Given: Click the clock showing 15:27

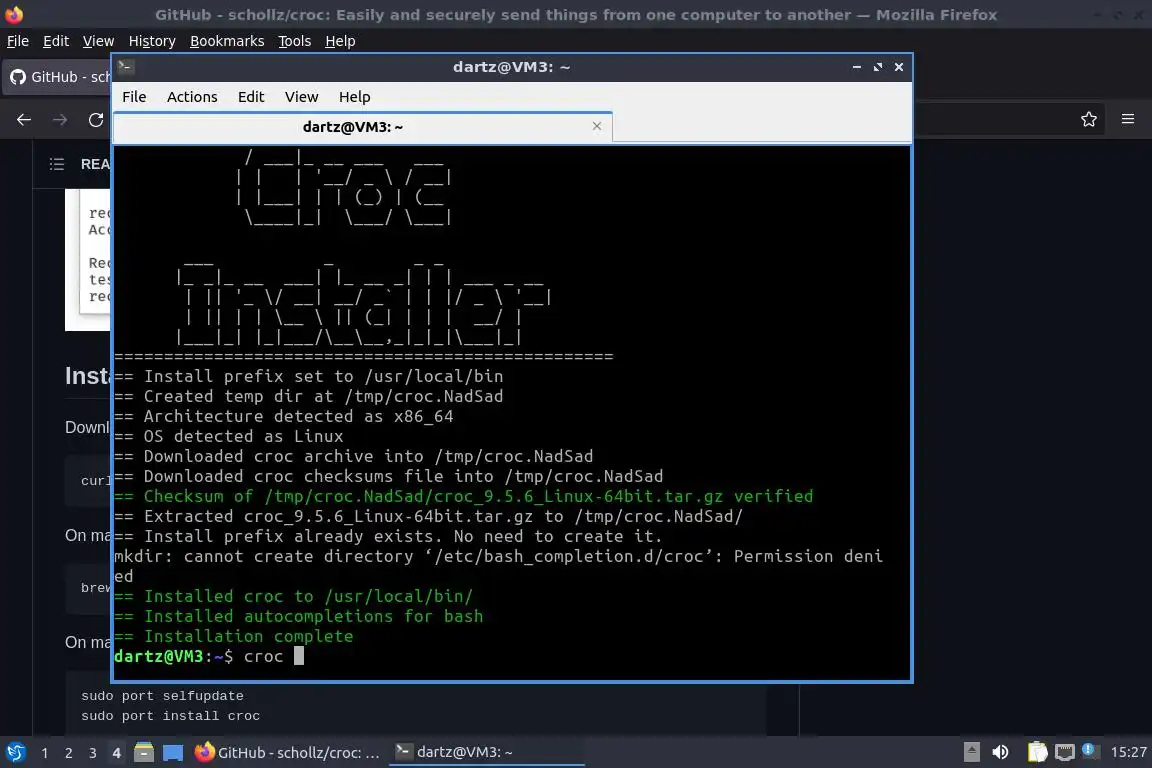Looking at the screenshot, I should 1128,752.
